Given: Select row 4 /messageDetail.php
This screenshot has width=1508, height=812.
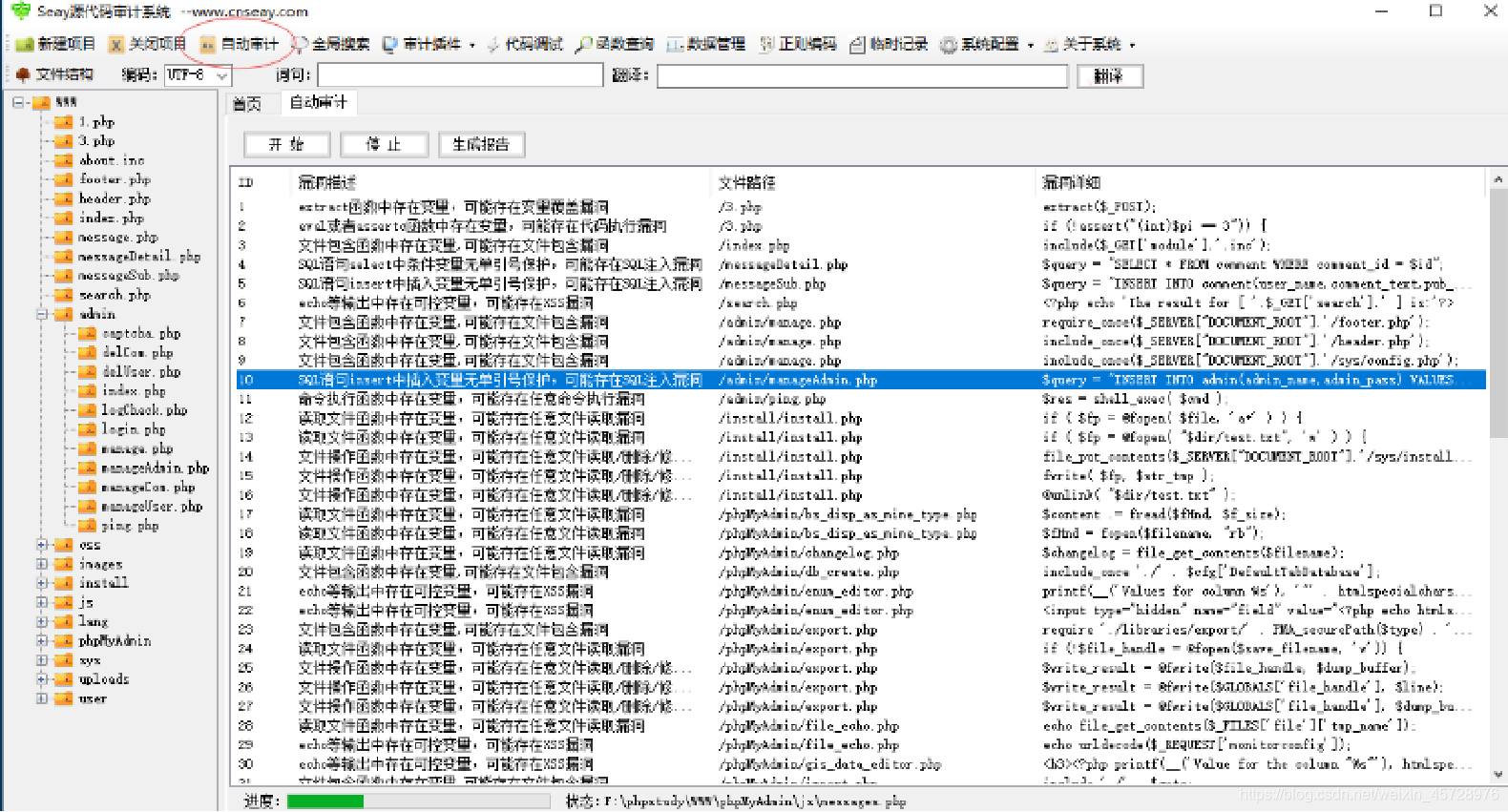Looking at the screenshot, I should (859, 264).
